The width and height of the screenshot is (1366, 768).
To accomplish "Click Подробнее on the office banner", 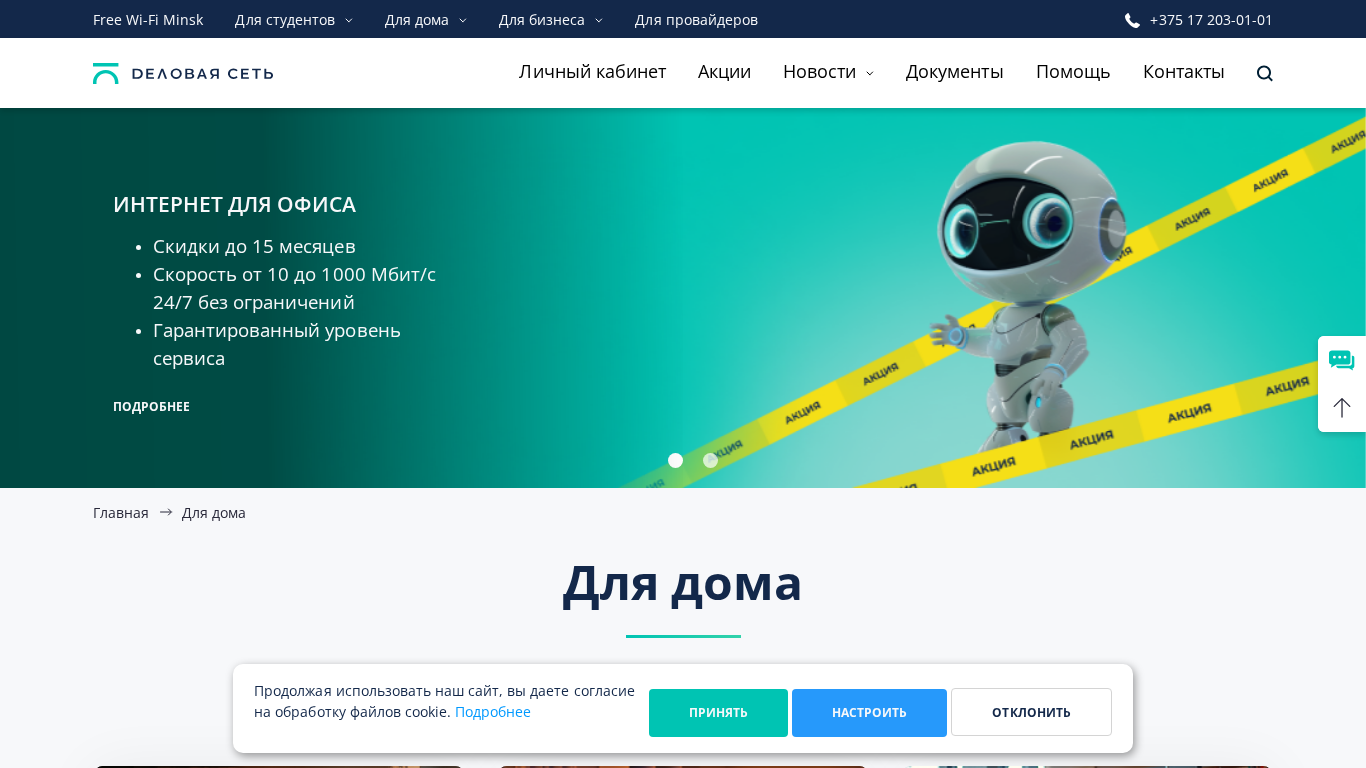I will point(151,407).
